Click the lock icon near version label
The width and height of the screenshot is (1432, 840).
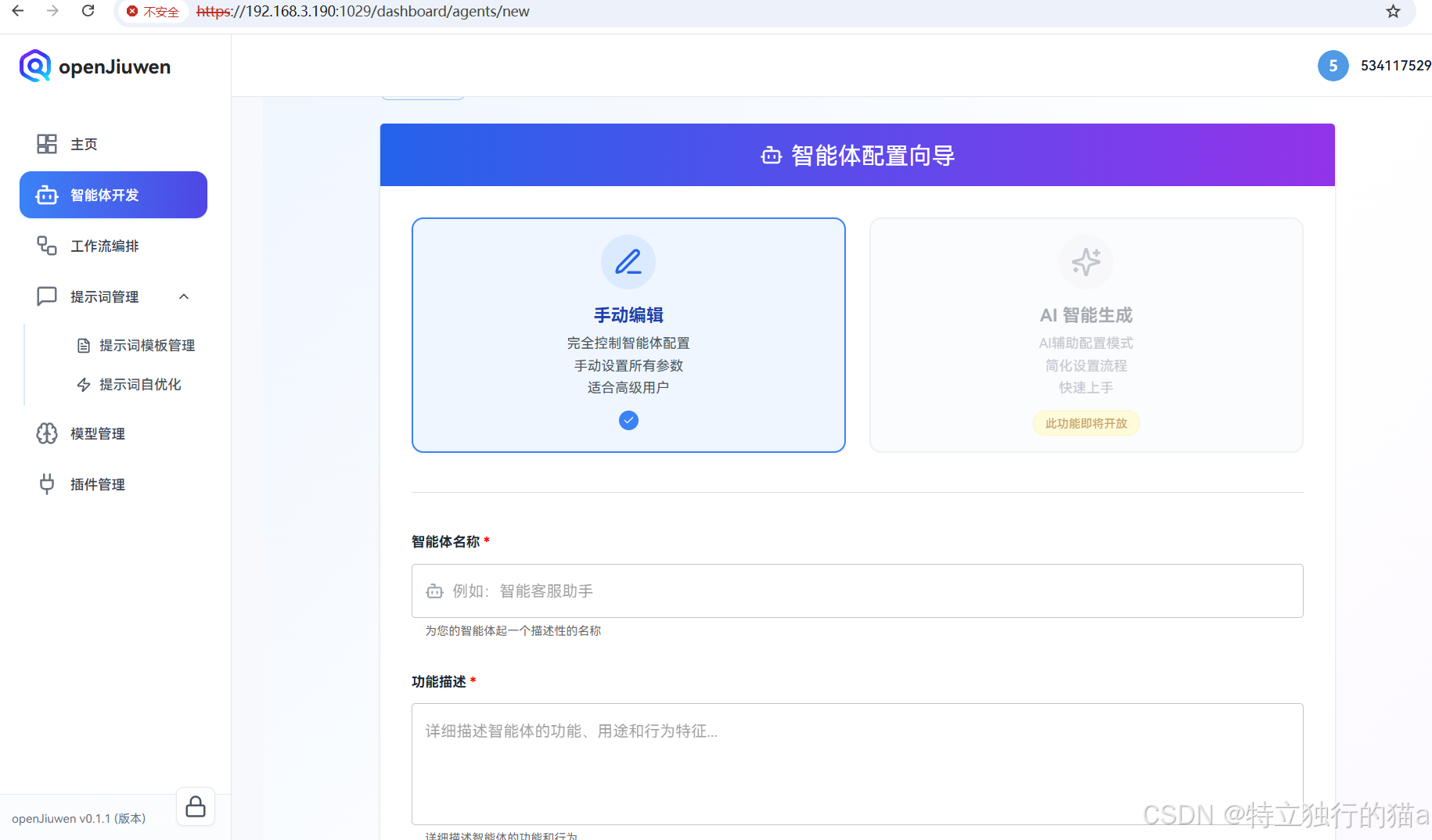click(195, 806)
